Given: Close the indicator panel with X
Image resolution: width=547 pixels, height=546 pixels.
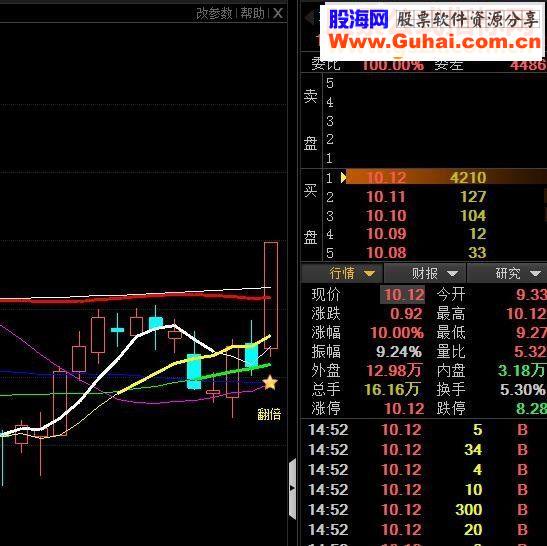Looking at the screenshot, I should 278,14.
